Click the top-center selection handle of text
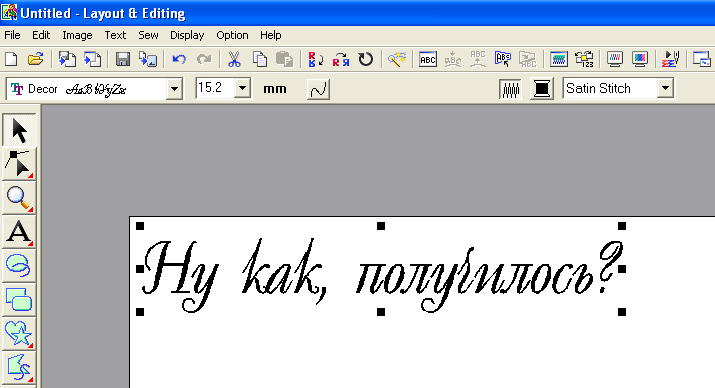The width and height of the screenshot is (715, 388). click(x=381, y=226)
